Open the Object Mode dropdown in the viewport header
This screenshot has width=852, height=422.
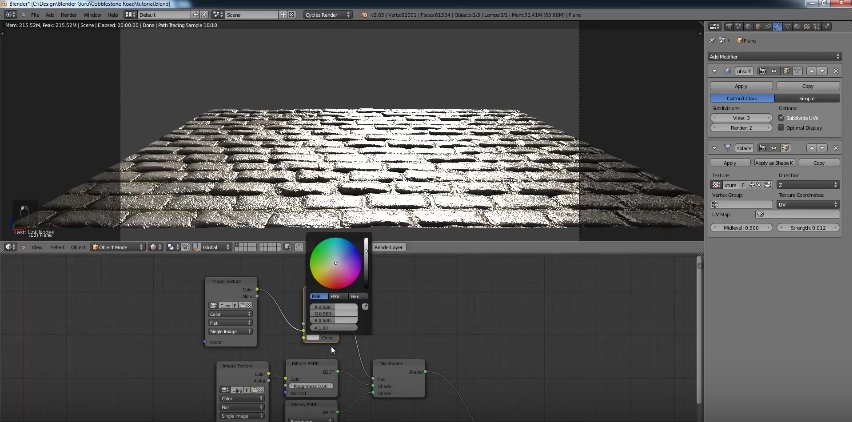tap(118, 246)
